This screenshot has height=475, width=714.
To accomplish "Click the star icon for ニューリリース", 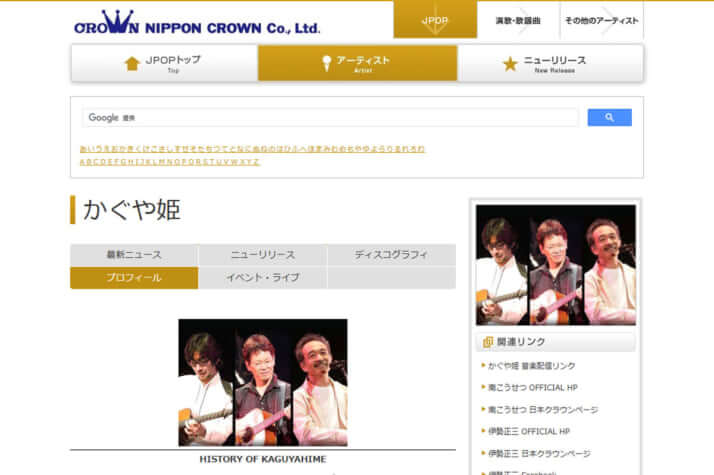I will (x=510, y=64).
